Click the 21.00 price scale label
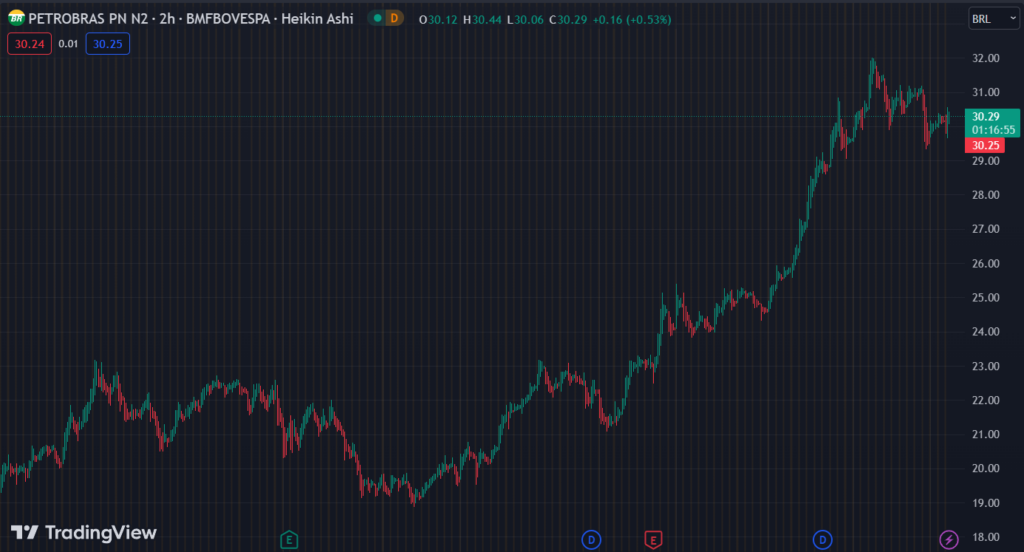 pyautogui.click(x=985, y=434)
